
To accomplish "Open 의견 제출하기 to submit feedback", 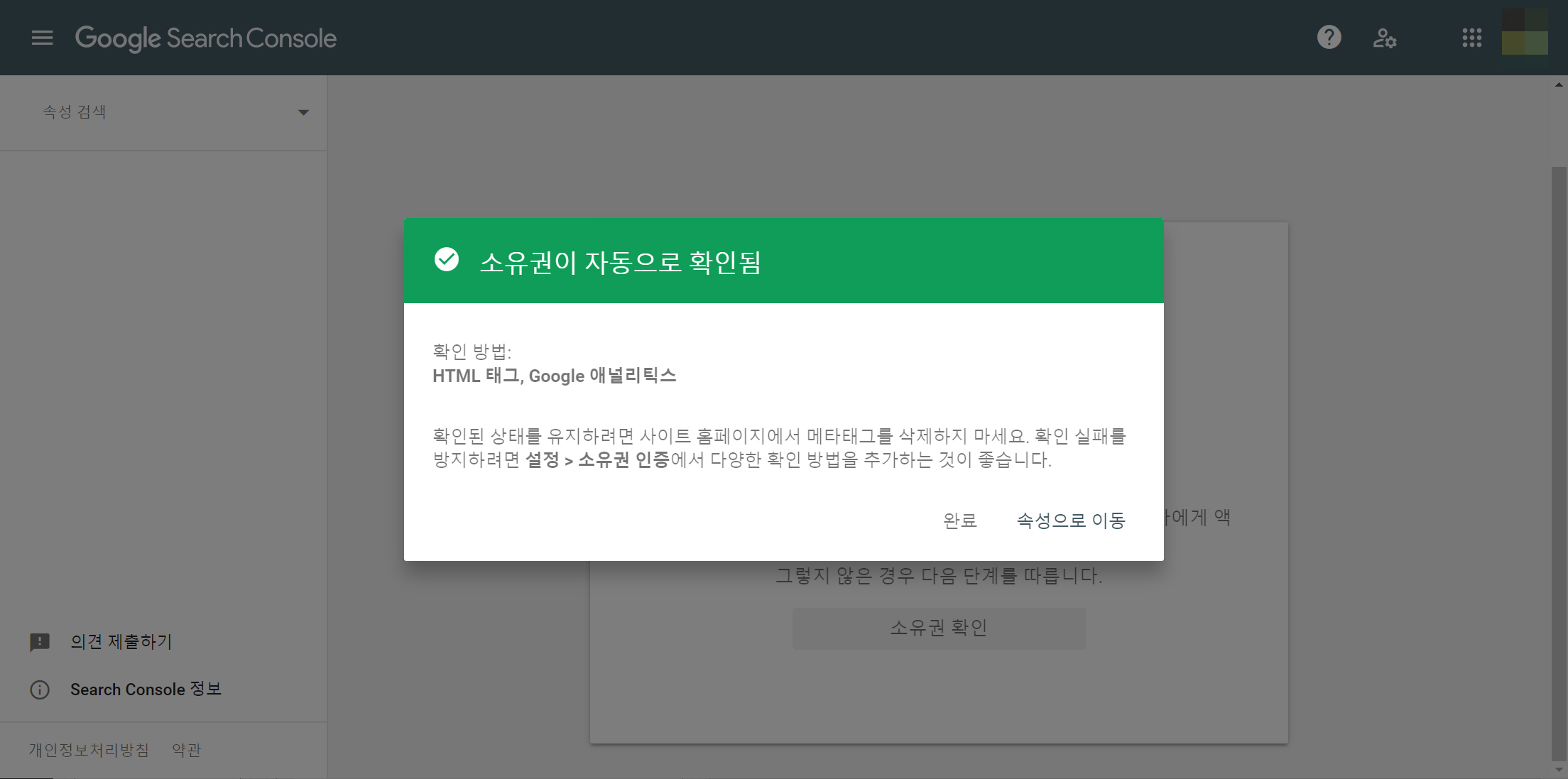I will coord(120,642).
